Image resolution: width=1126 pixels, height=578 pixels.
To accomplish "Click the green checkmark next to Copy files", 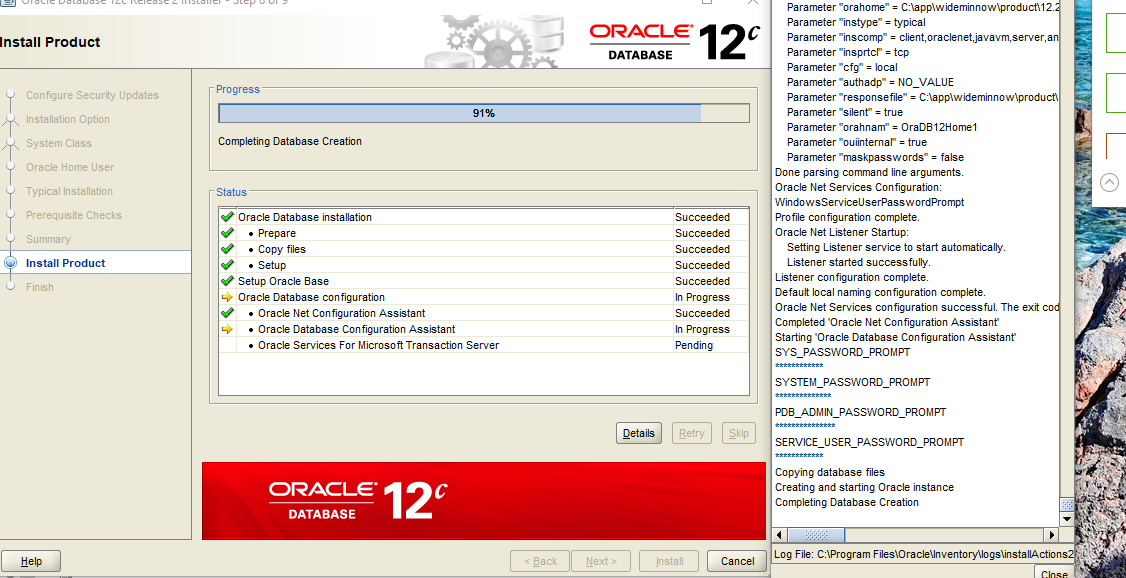I will 227,249.
